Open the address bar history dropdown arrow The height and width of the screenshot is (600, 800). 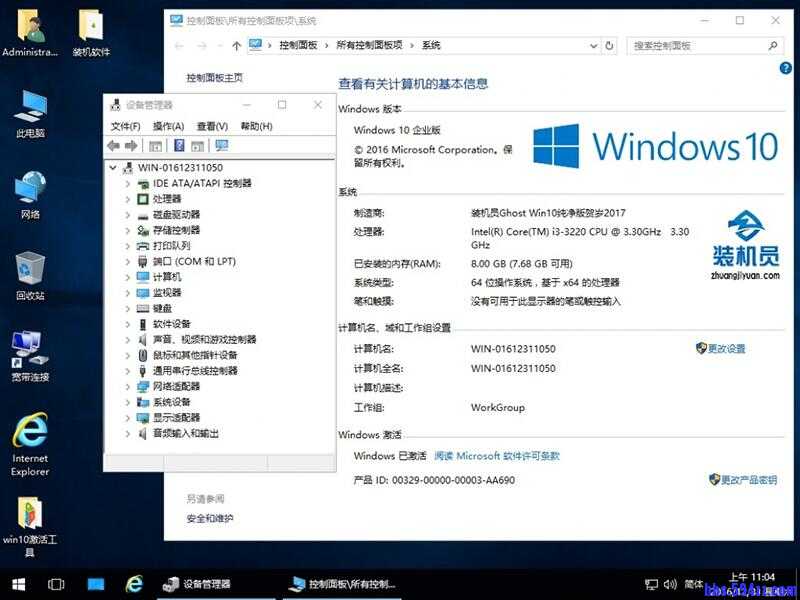pyautogui.click(x=593, y=46)
